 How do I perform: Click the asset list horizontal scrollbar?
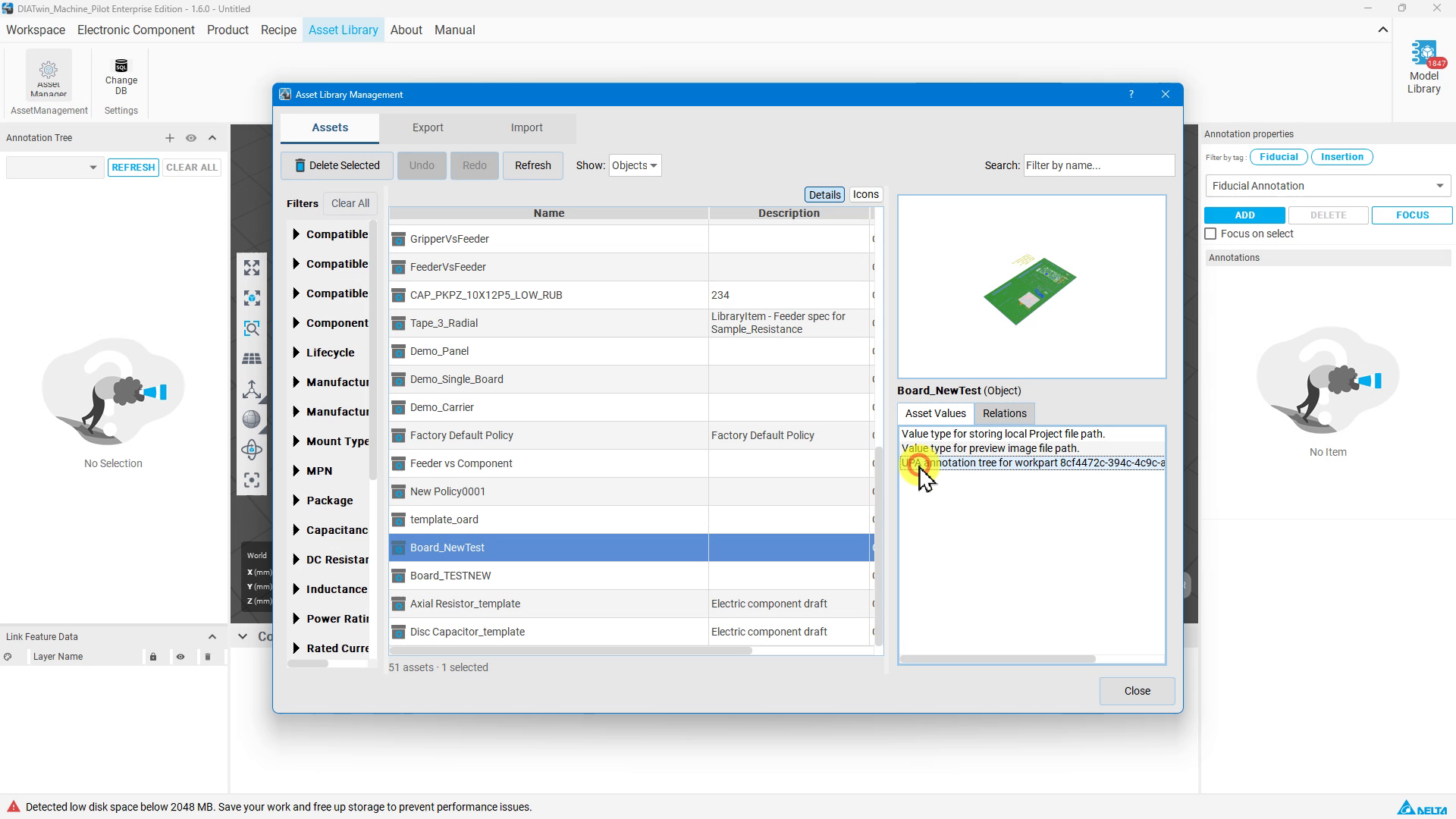tap(571, 651)
